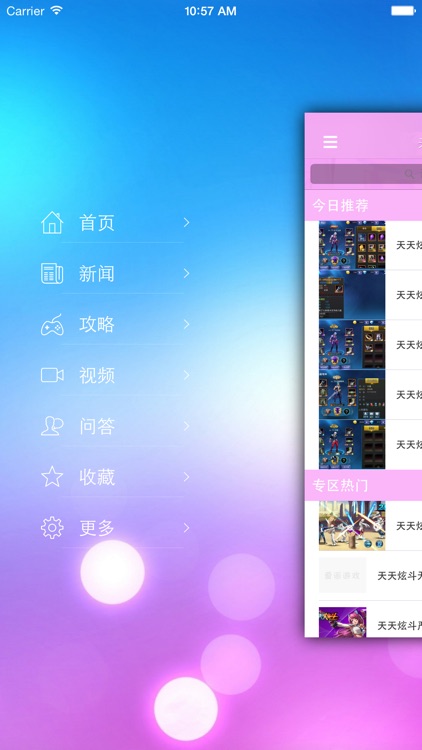Open fifth thumbnail under 今日推荐

point(352,444)
